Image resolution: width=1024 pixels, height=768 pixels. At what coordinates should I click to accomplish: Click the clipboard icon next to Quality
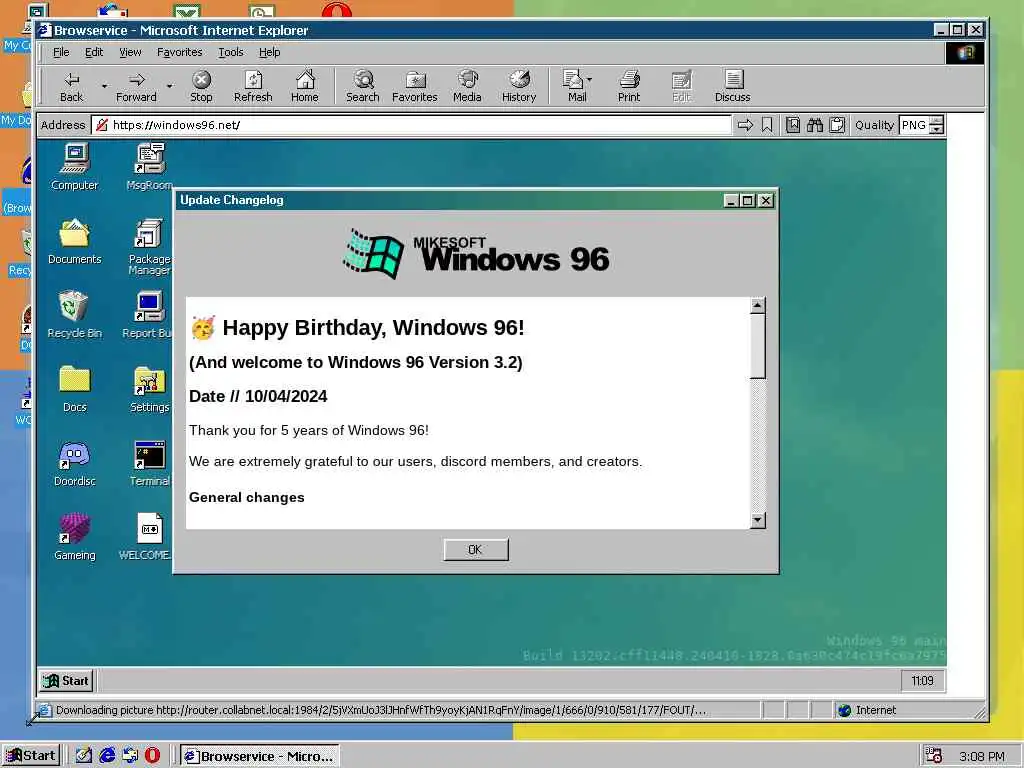click(x=837, y=125)
